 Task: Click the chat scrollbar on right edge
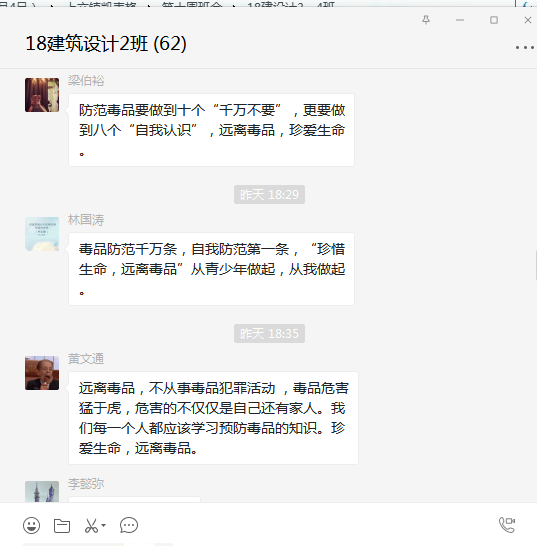pyautogui.click(x=536, y=265)
